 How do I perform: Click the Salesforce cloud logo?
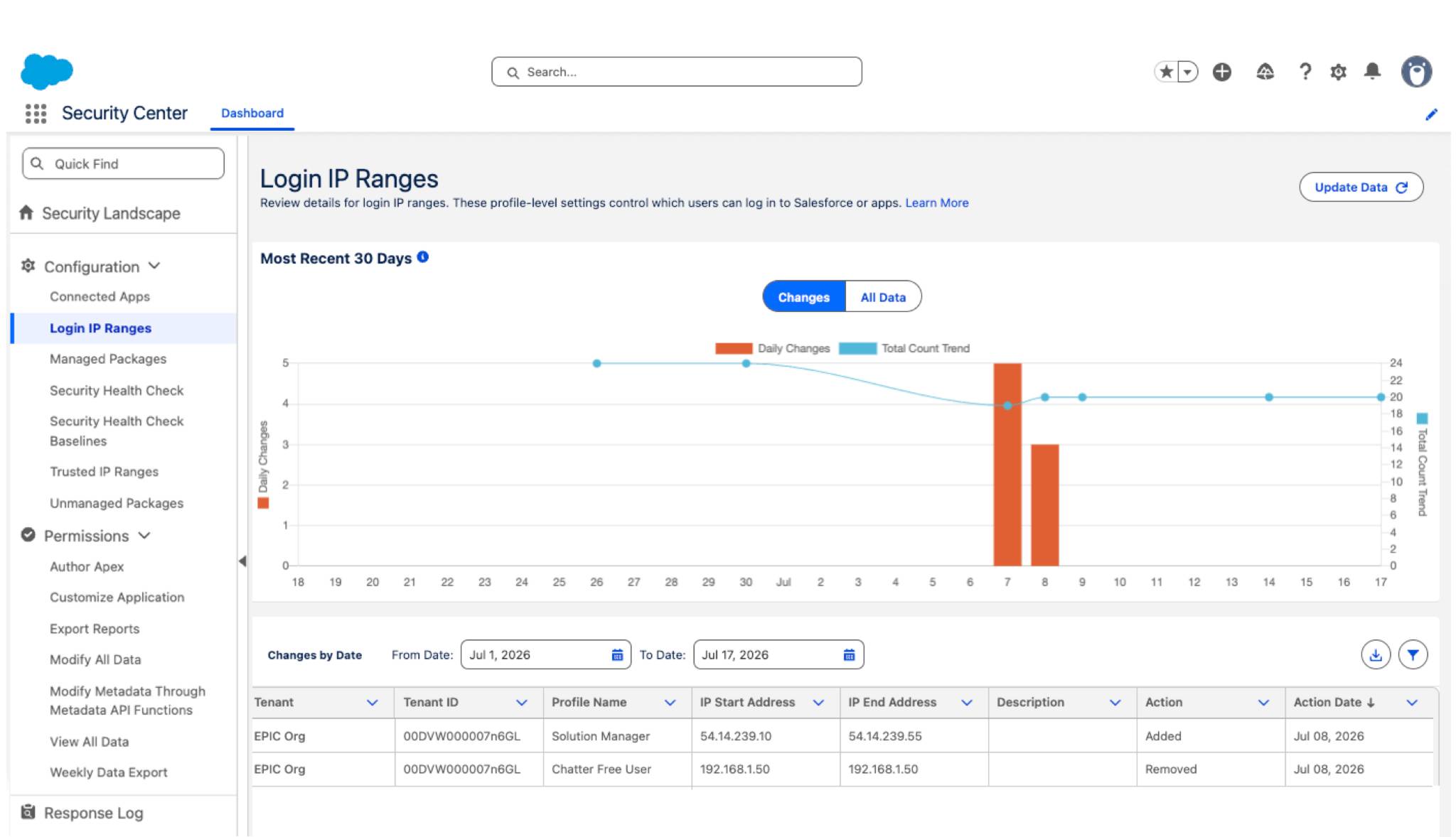(x=47, y=71)
